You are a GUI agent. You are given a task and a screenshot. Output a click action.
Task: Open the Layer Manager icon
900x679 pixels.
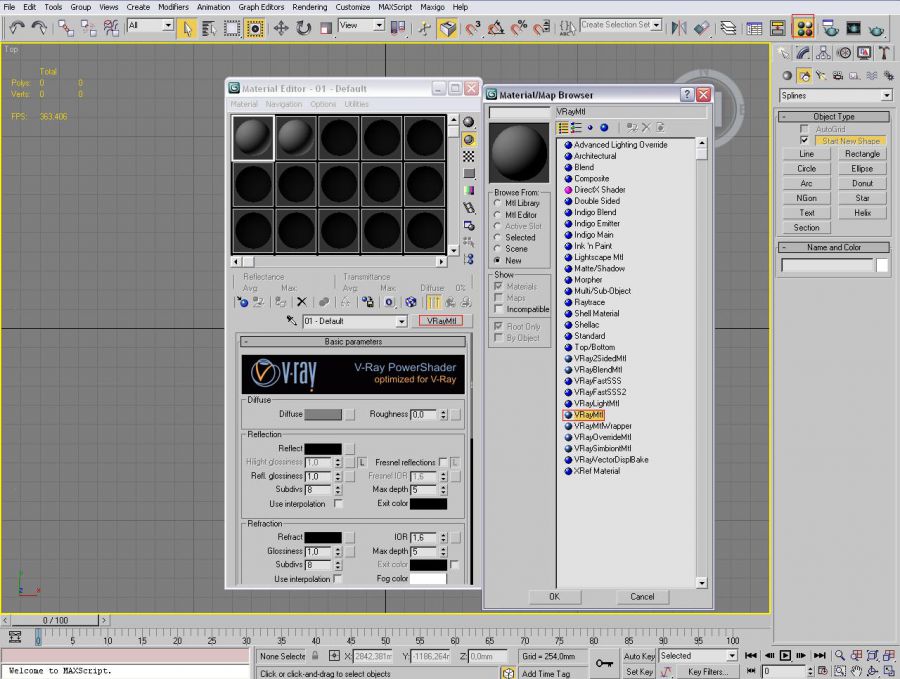pos(728,28)
